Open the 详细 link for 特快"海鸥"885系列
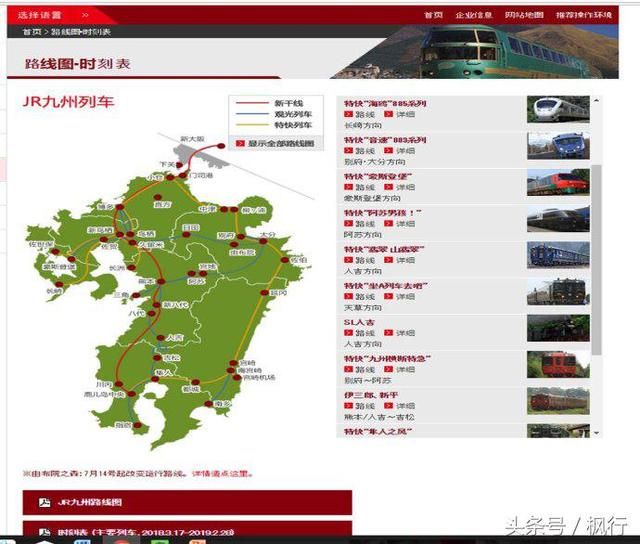 tap(400, 114)
